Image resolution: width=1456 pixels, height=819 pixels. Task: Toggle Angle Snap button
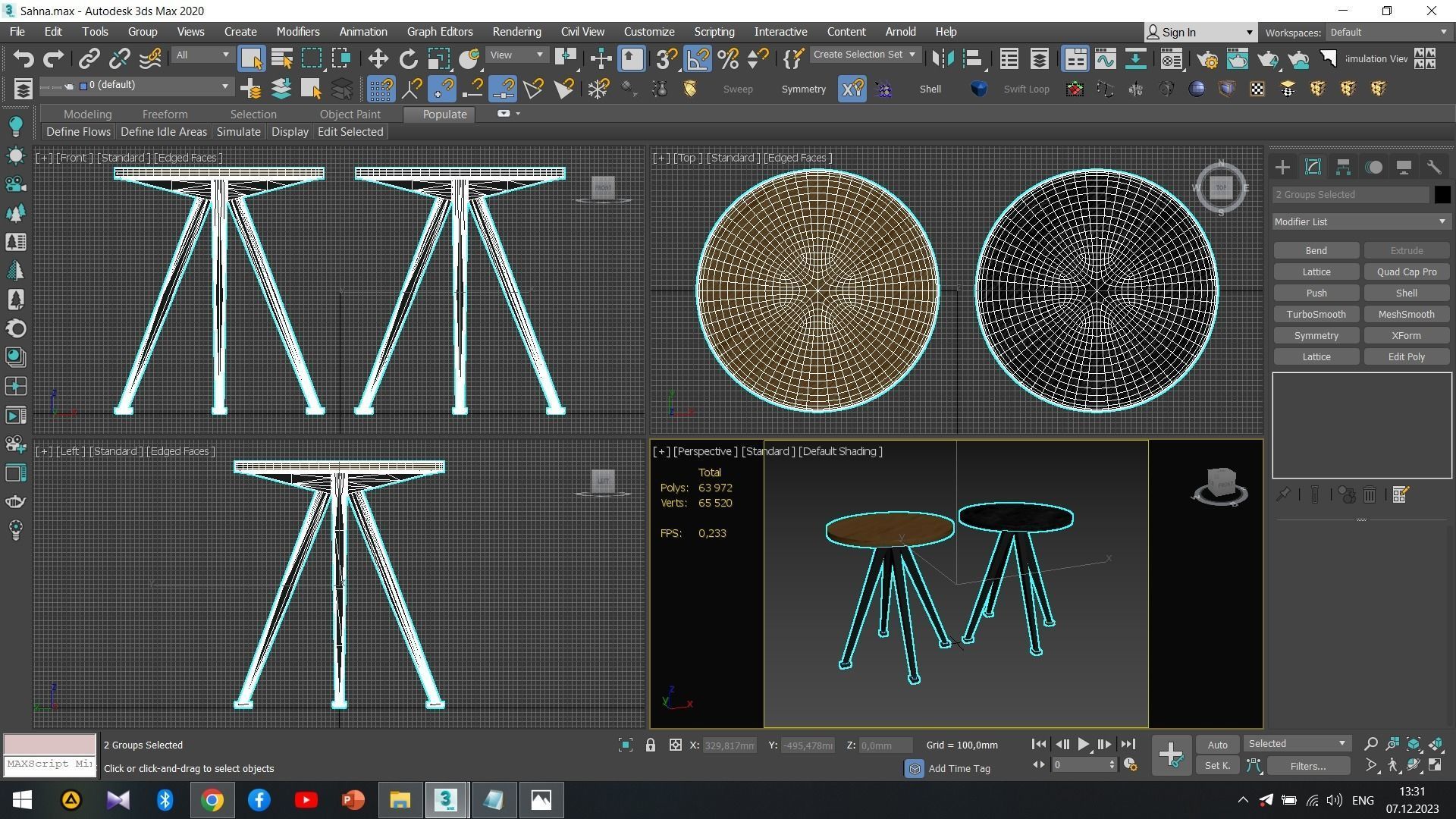click(697, 58)
